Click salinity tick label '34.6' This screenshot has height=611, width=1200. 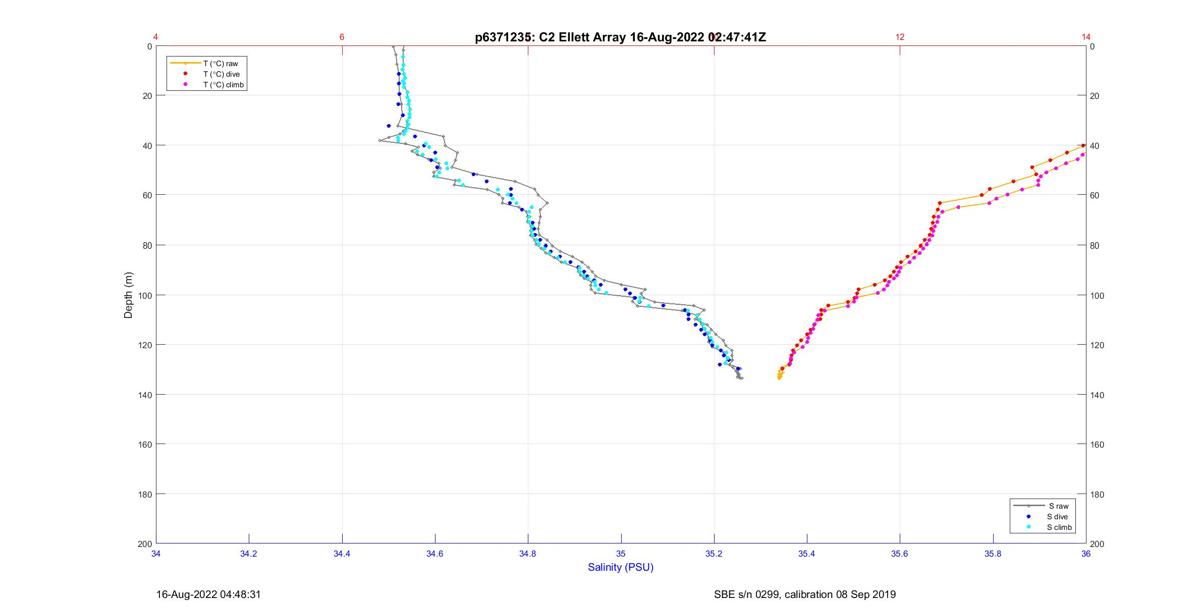435,553
